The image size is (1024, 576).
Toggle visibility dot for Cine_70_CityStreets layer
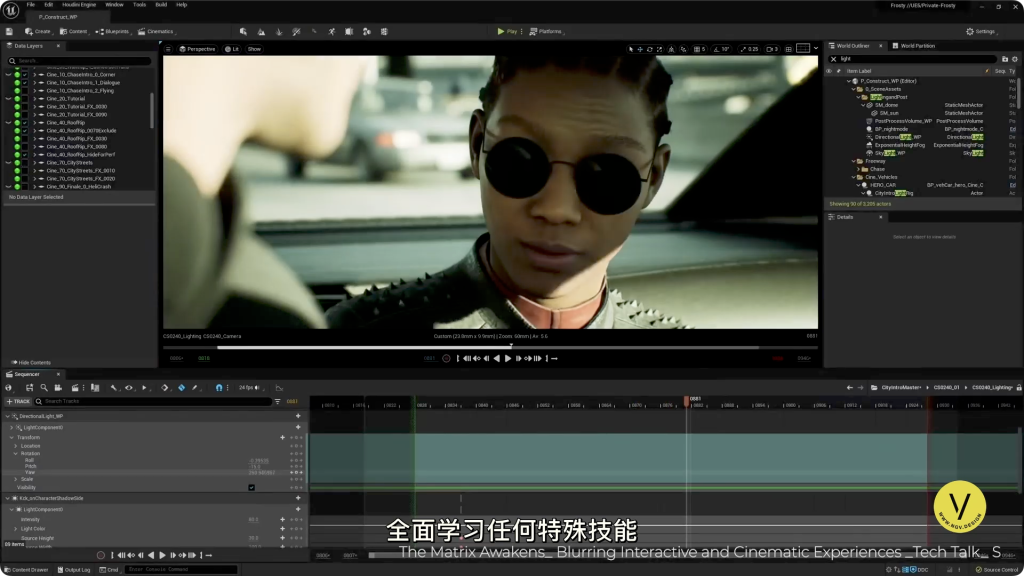tap(17, 163)
